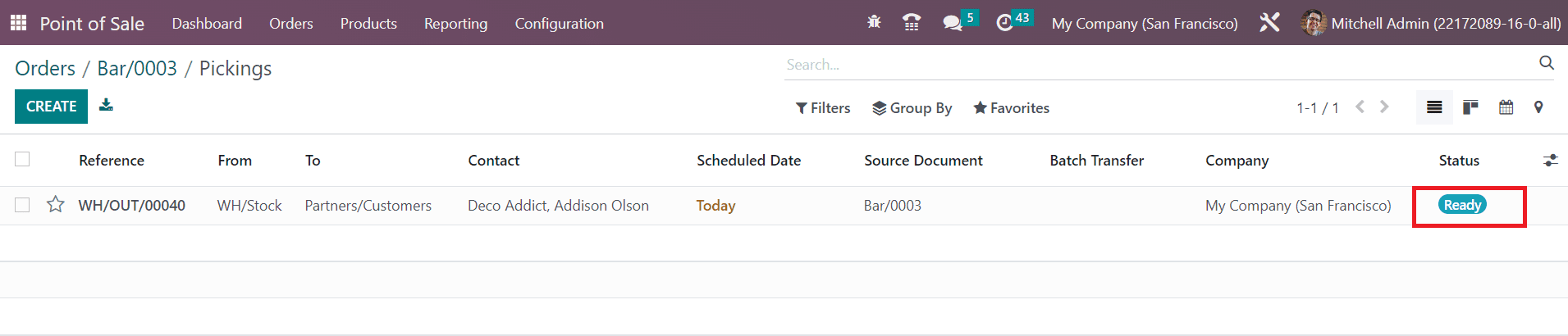Click the bug debug tools icon
The width and height of the screenshot is (1568, 336).
coord(874,22)
